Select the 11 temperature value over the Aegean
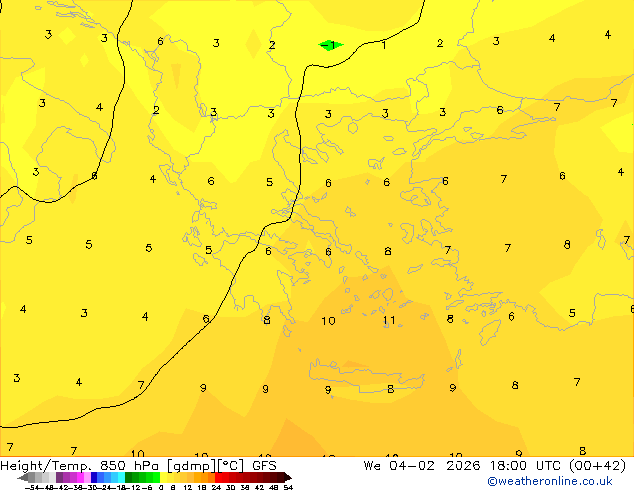Viewport: 634px width, 490px height. 389,321
